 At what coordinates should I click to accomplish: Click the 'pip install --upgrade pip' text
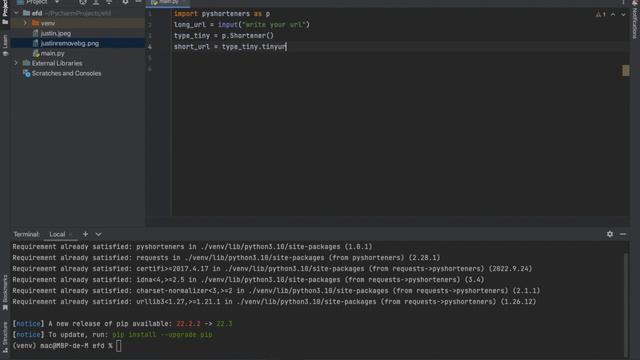(162, 335)
